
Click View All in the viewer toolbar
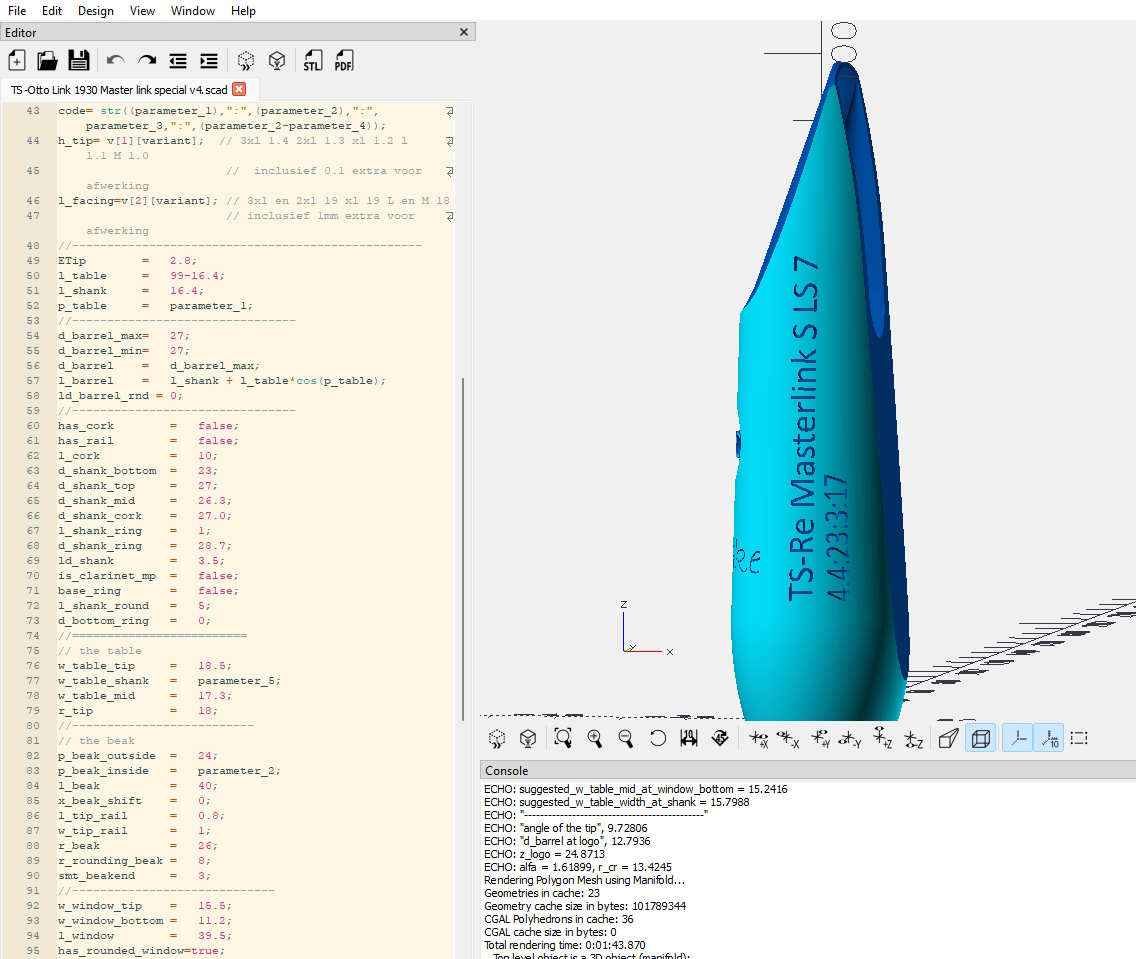(563, 739)
